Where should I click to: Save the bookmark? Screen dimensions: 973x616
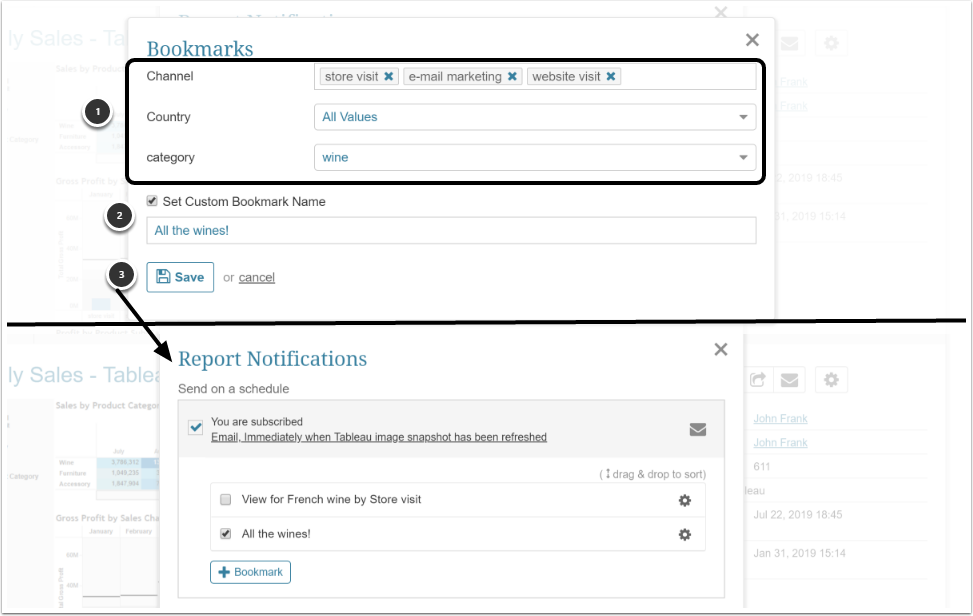pos(180,277)
